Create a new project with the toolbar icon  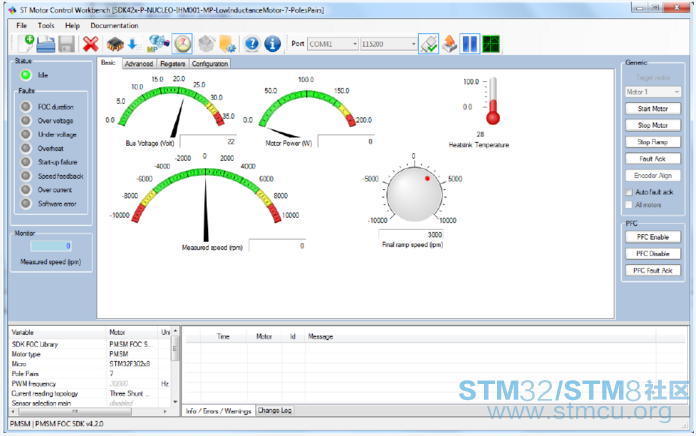click(x=26, y=44)
